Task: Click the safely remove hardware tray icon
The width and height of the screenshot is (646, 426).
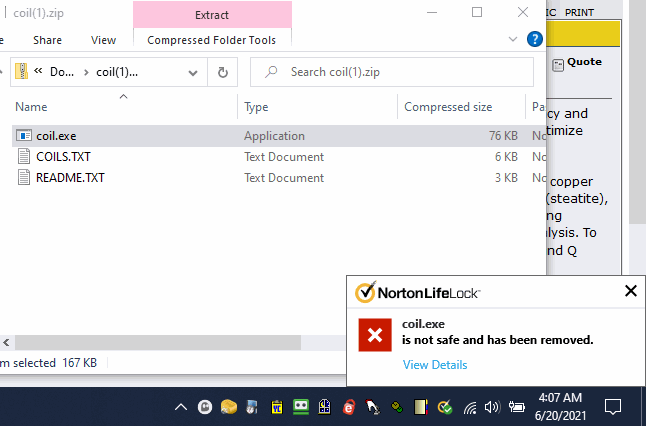Action: [x=397, y=407]
